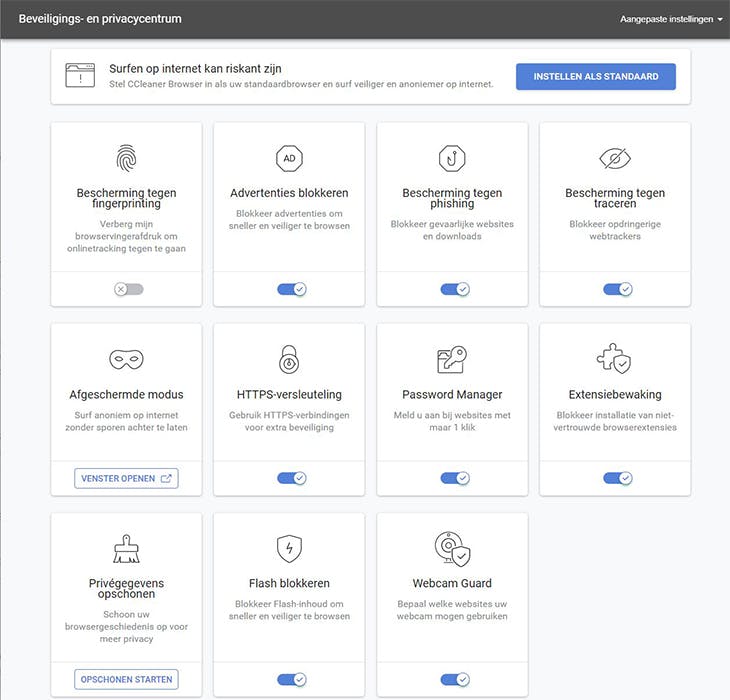Screen dimensions: 730x700
Task: Toggle the Webcam Guard switch
Action: pos(455,680)
